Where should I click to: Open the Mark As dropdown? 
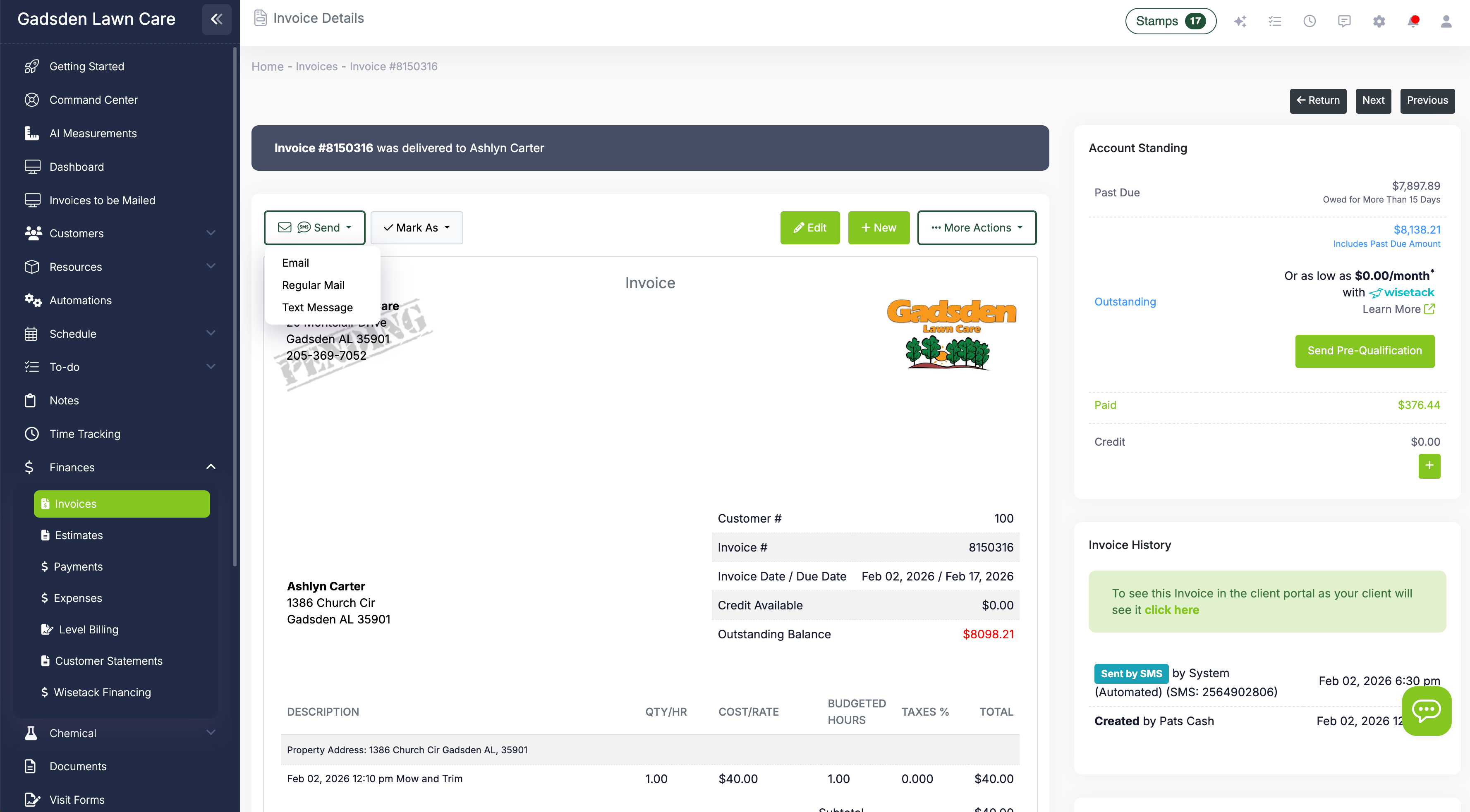[x=417, y=227]
